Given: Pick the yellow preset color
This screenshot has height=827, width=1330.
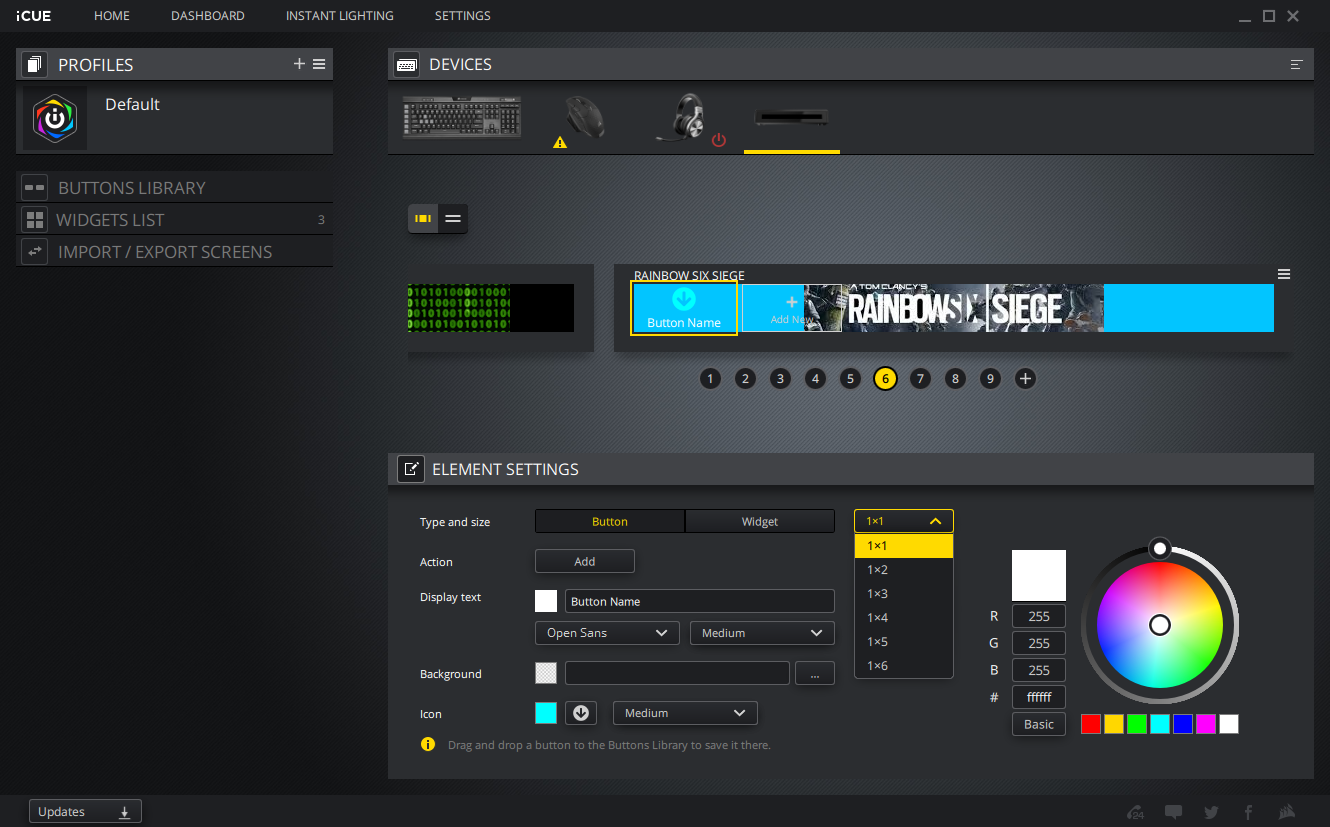Looking at the screenshot, I should point(1114,724).
